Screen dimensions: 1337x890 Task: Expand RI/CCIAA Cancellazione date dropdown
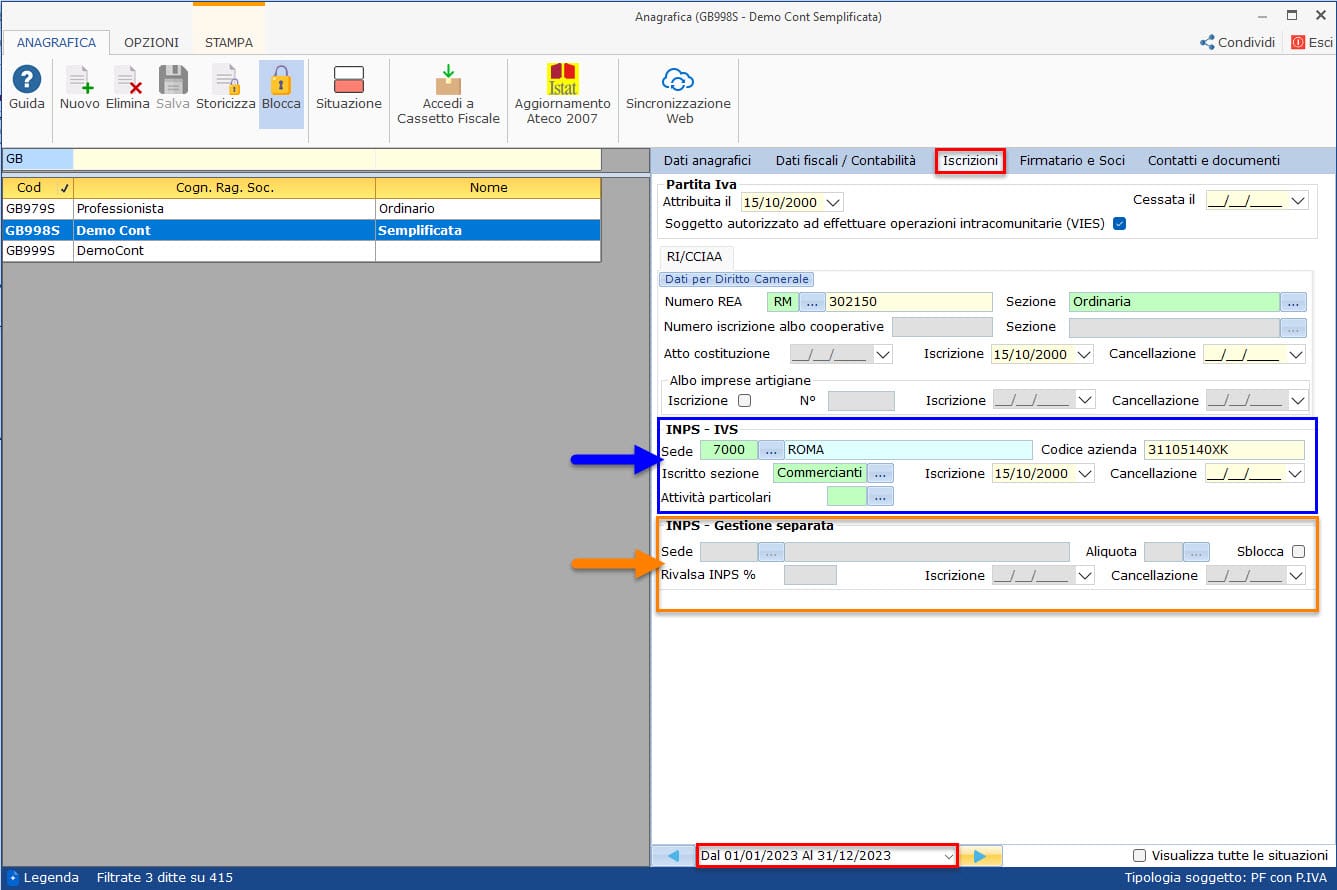(1296, 354)
